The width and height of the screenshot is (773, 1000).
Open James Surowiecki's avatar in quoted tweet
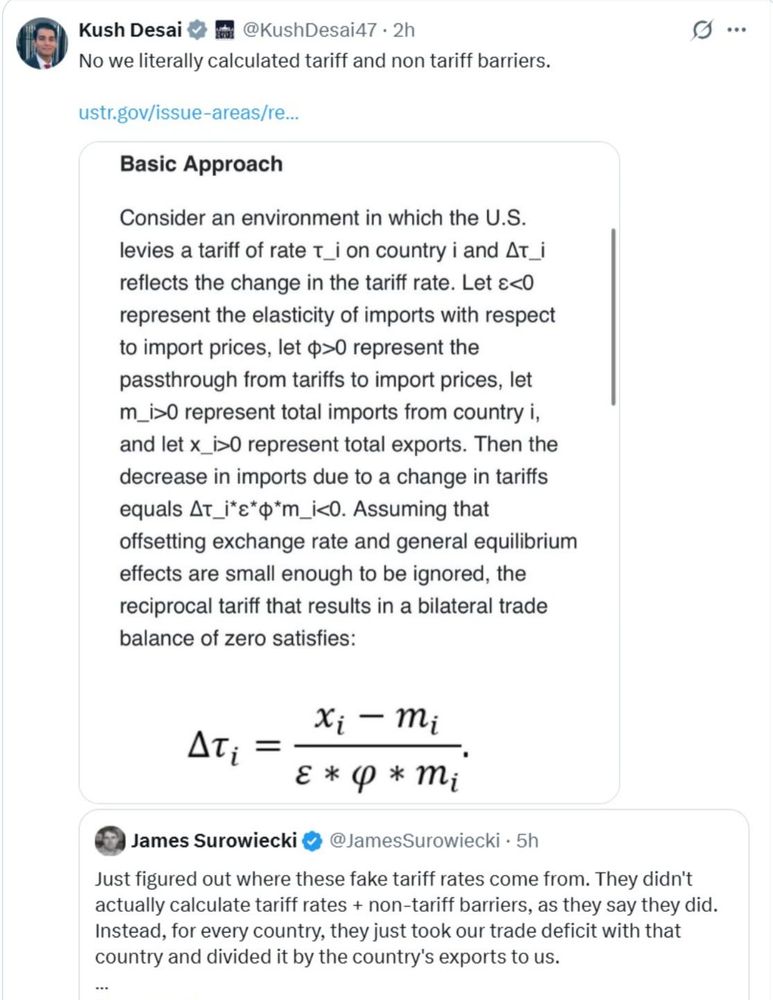(x=110, y=840)
